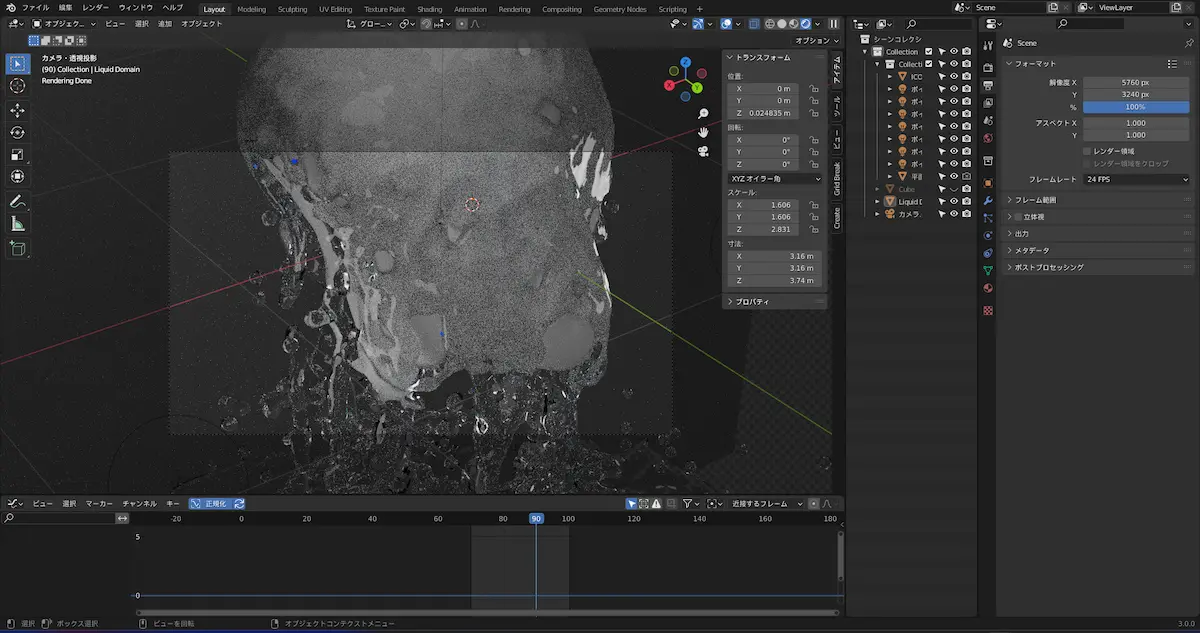Open the ツール sidebar tab

837,106
